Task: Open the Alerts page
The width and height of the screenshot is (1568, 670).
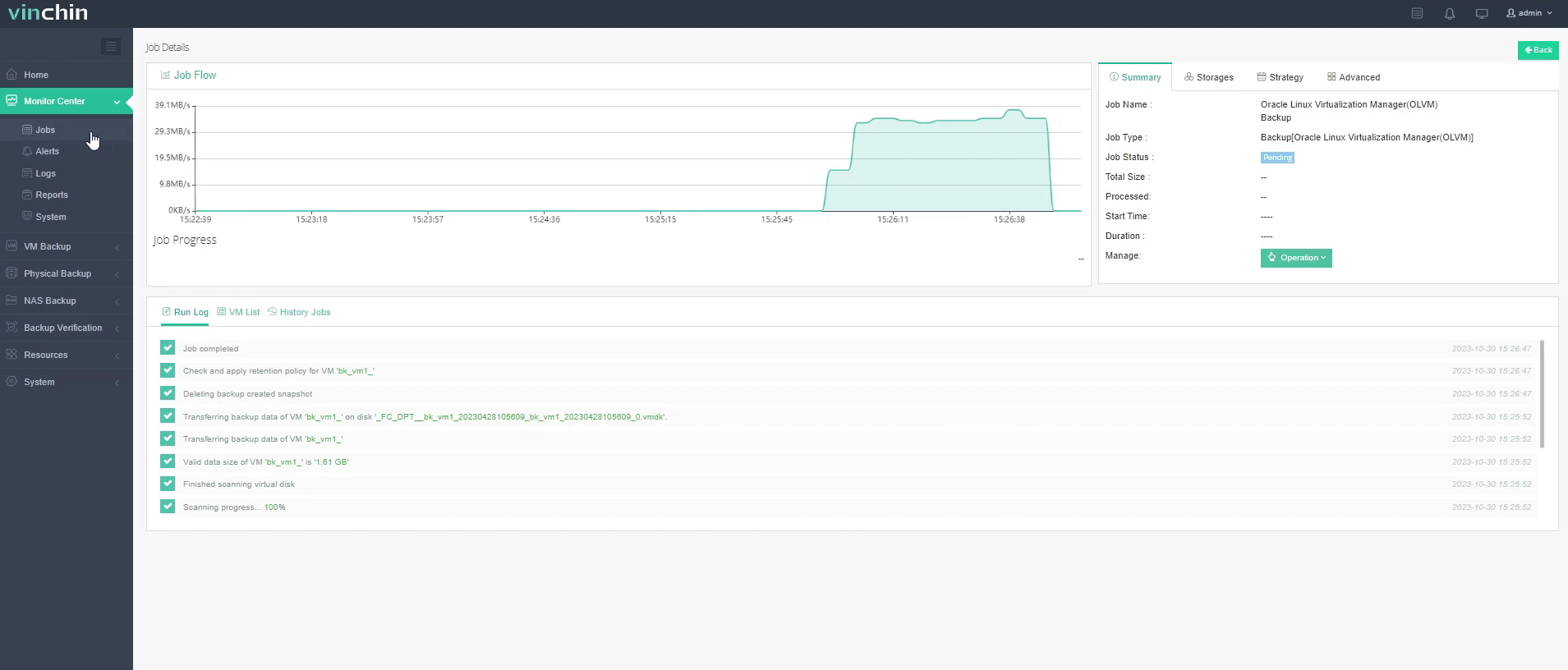Action: point(48,151)
